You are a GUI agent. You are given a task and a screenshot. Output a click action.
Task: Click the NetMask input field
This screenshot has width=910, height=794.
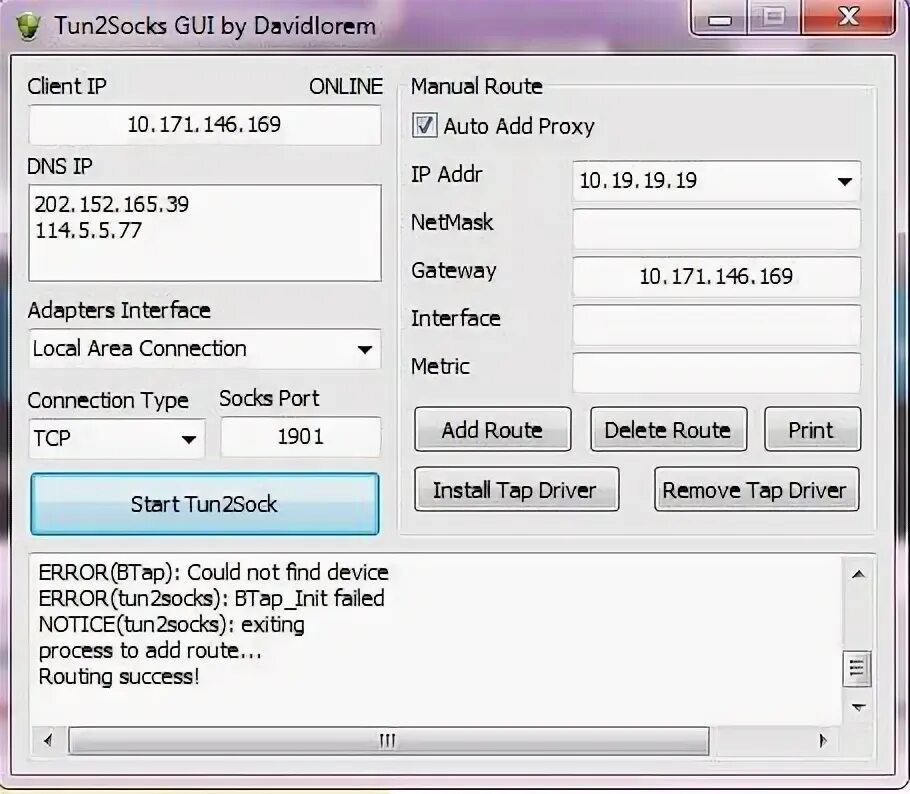[716, 229]
